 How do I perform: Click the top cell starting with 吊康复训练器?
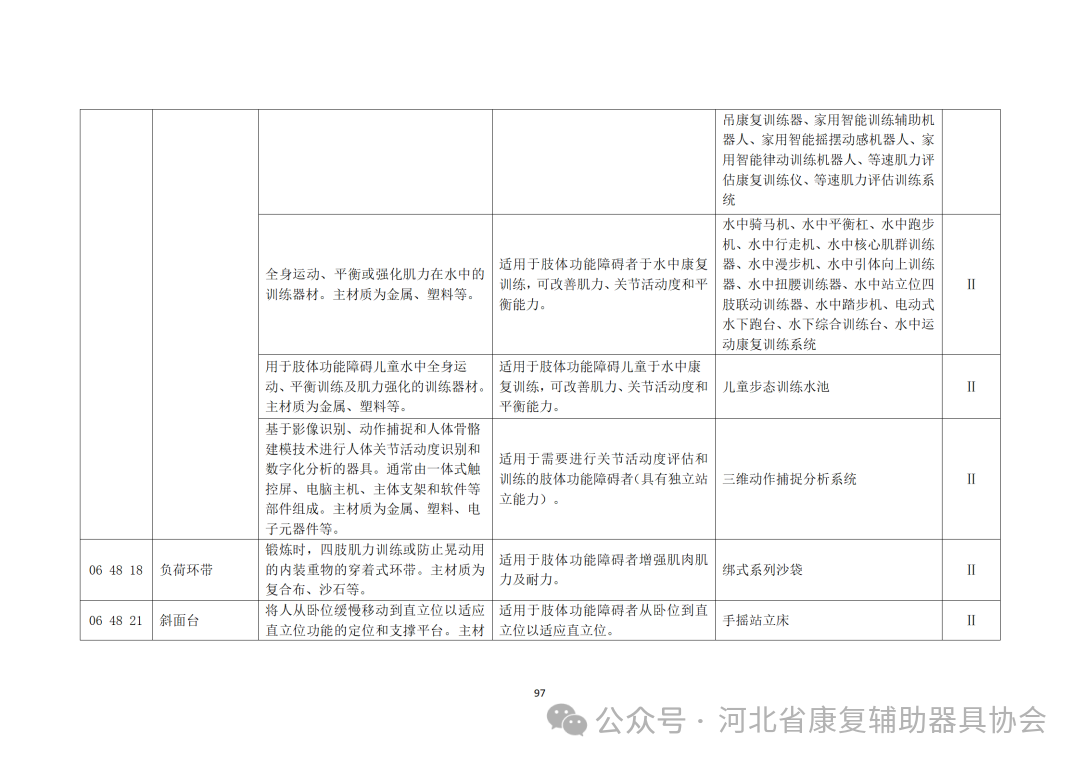pyautogui.click(x=828, y=160)
